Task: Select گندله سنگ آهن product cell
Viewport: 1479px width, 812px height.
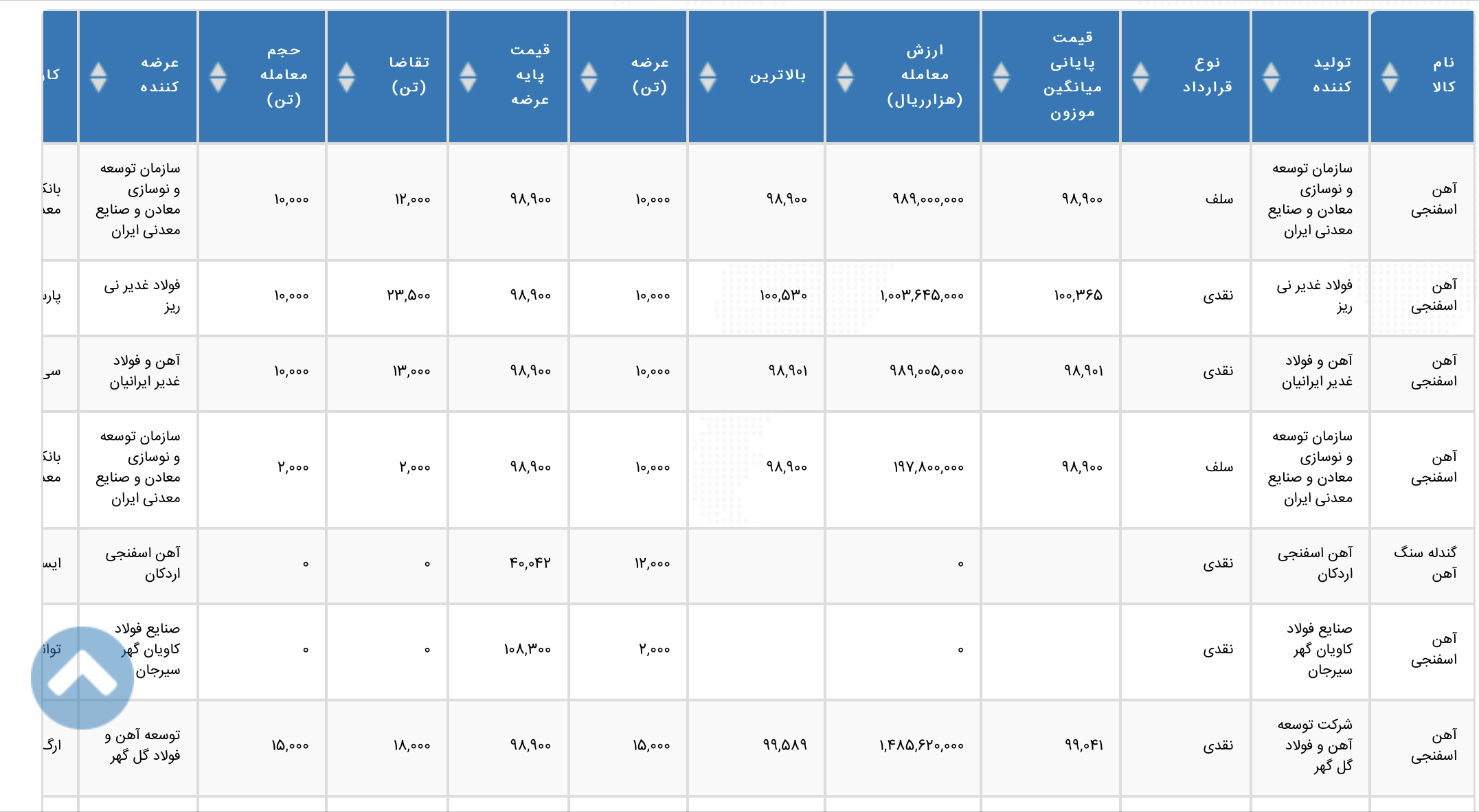Action: (1425, 563)
